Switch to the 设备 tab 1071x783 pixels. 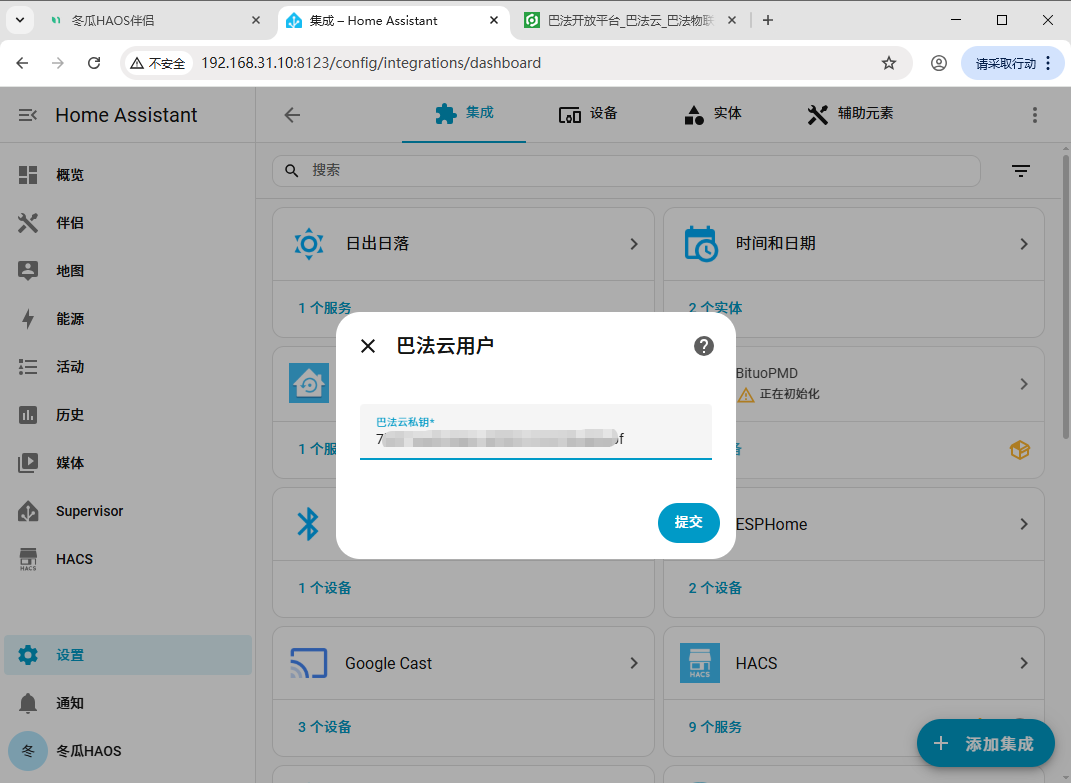pyautogui.click(x=588, y=113)
